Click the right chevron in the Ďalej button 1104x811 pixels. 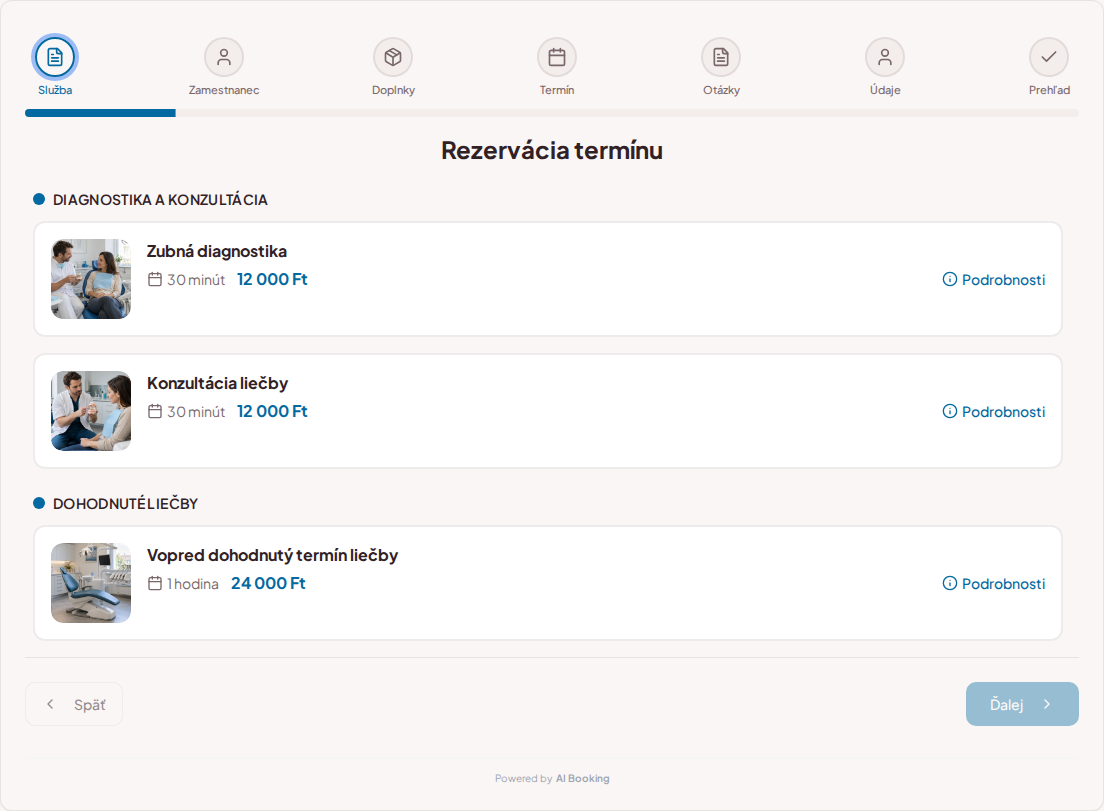click(1047, 704)
